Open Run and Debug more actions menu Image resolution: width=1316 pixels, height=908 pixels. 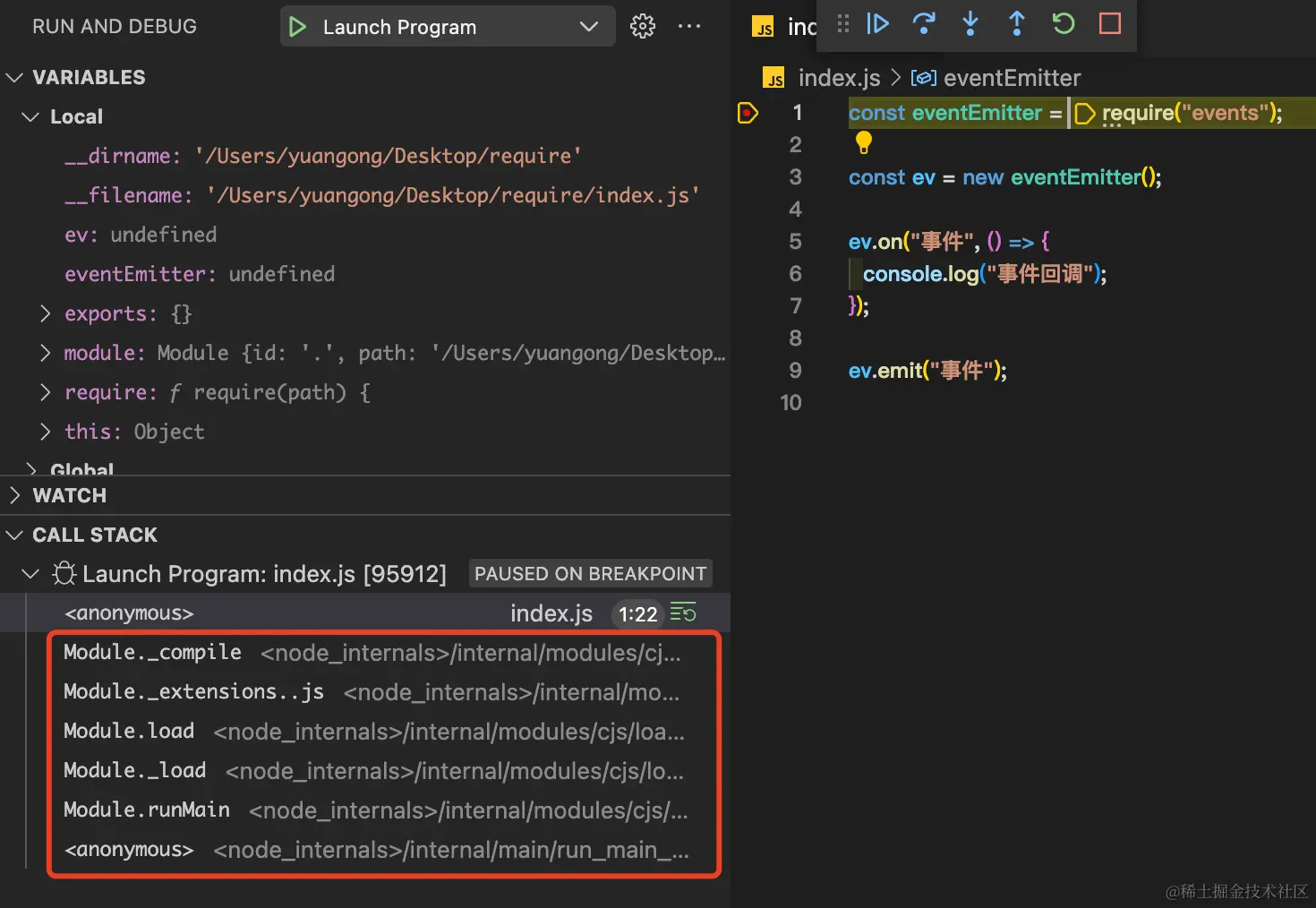coord(689,27)
